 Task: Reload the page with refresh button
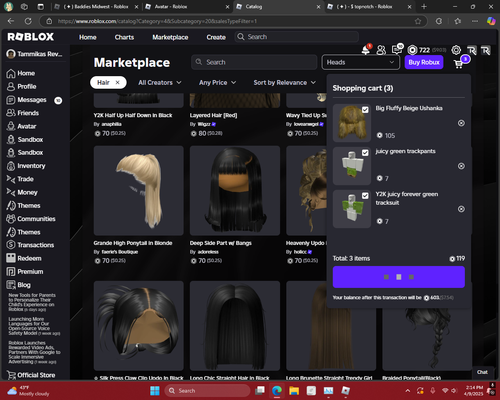click(x=28, y=21)
